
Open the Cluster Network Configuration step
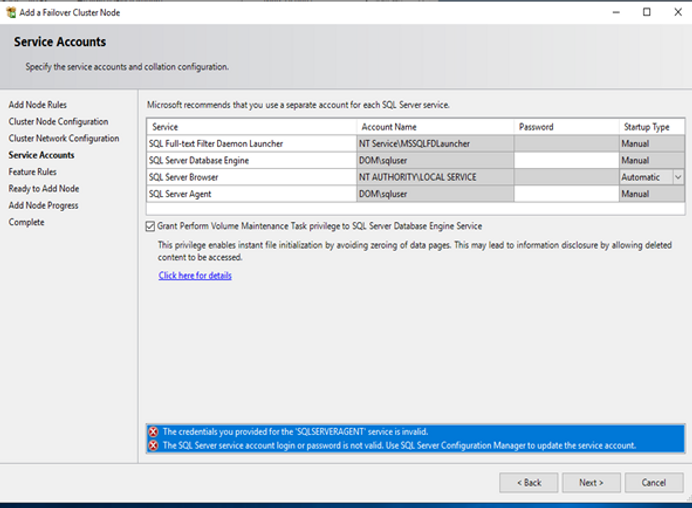click(x=64, y=138)
